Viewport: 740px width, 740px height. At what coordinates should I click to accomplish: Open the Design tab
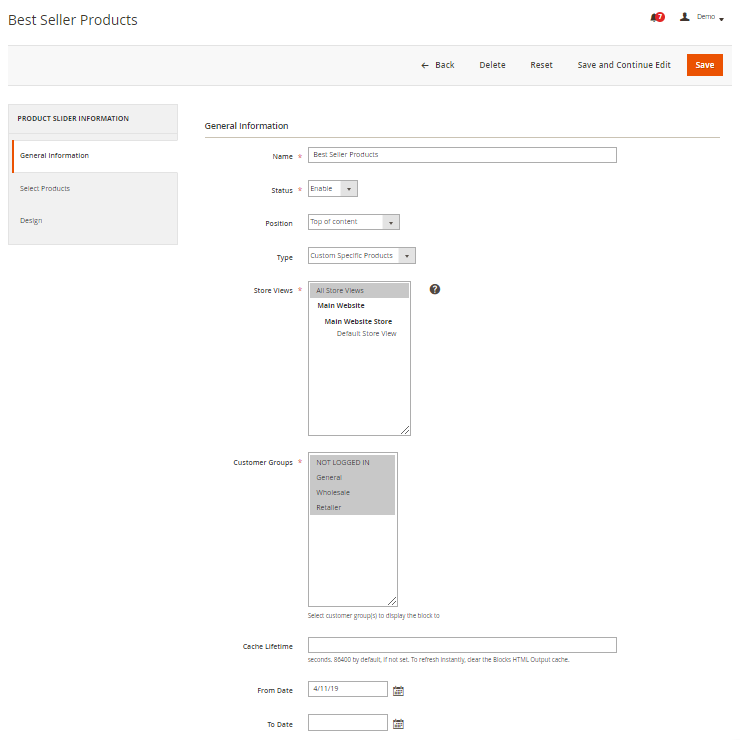point(31,220)
